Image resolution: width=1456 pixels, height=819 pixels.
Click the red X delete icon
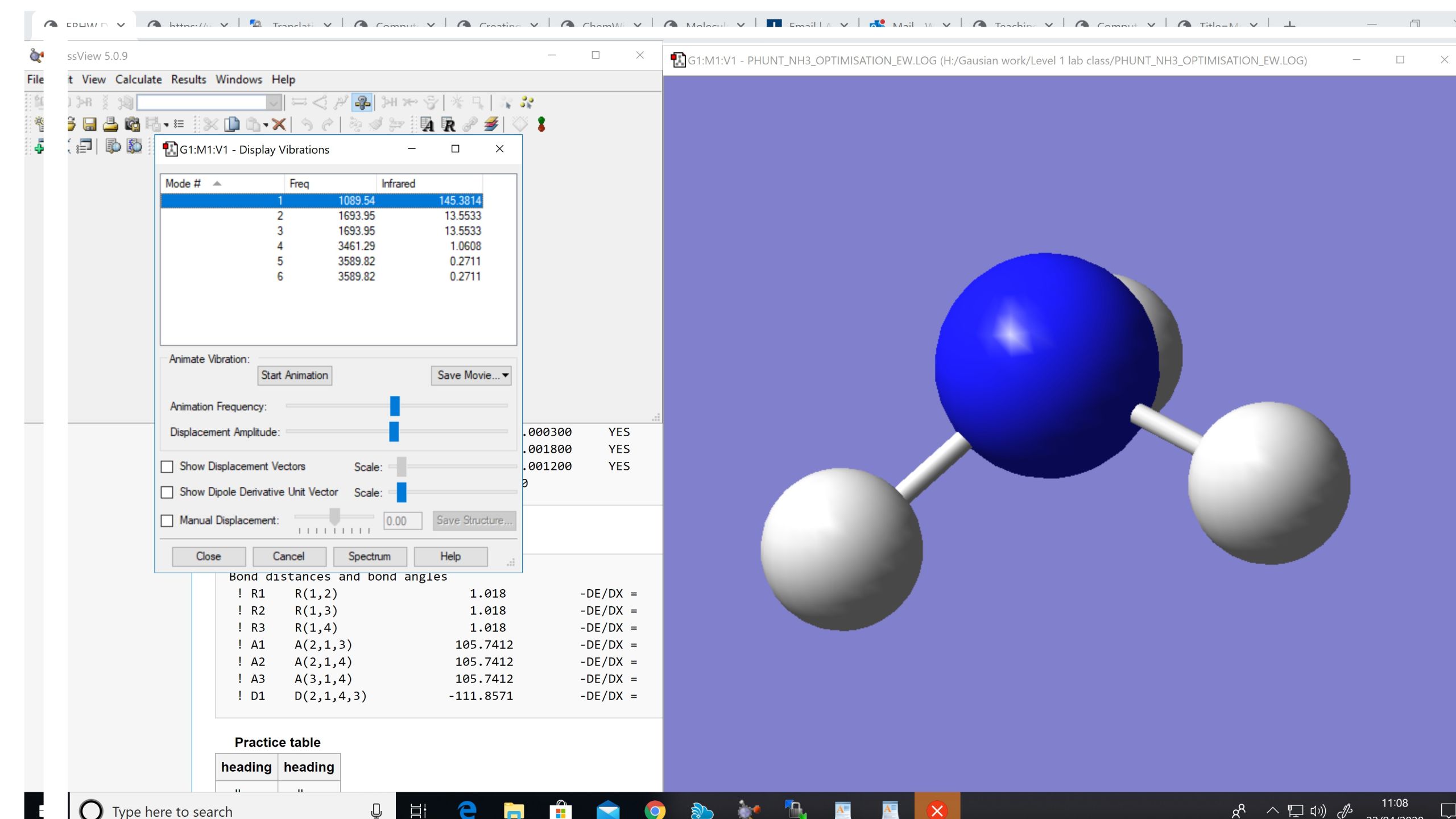tap(279, 124)
